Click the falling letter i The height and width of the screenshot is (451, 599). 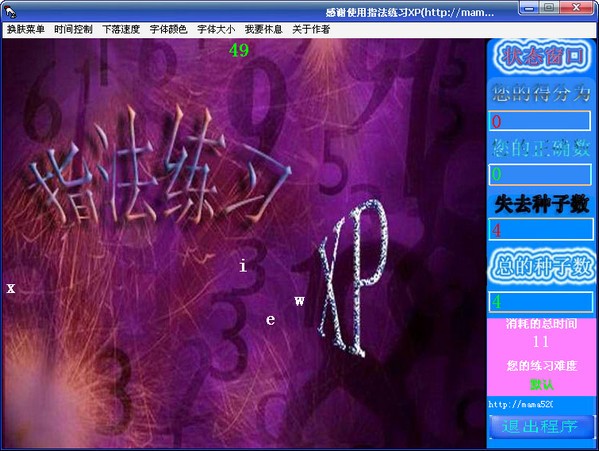point(243,265)
